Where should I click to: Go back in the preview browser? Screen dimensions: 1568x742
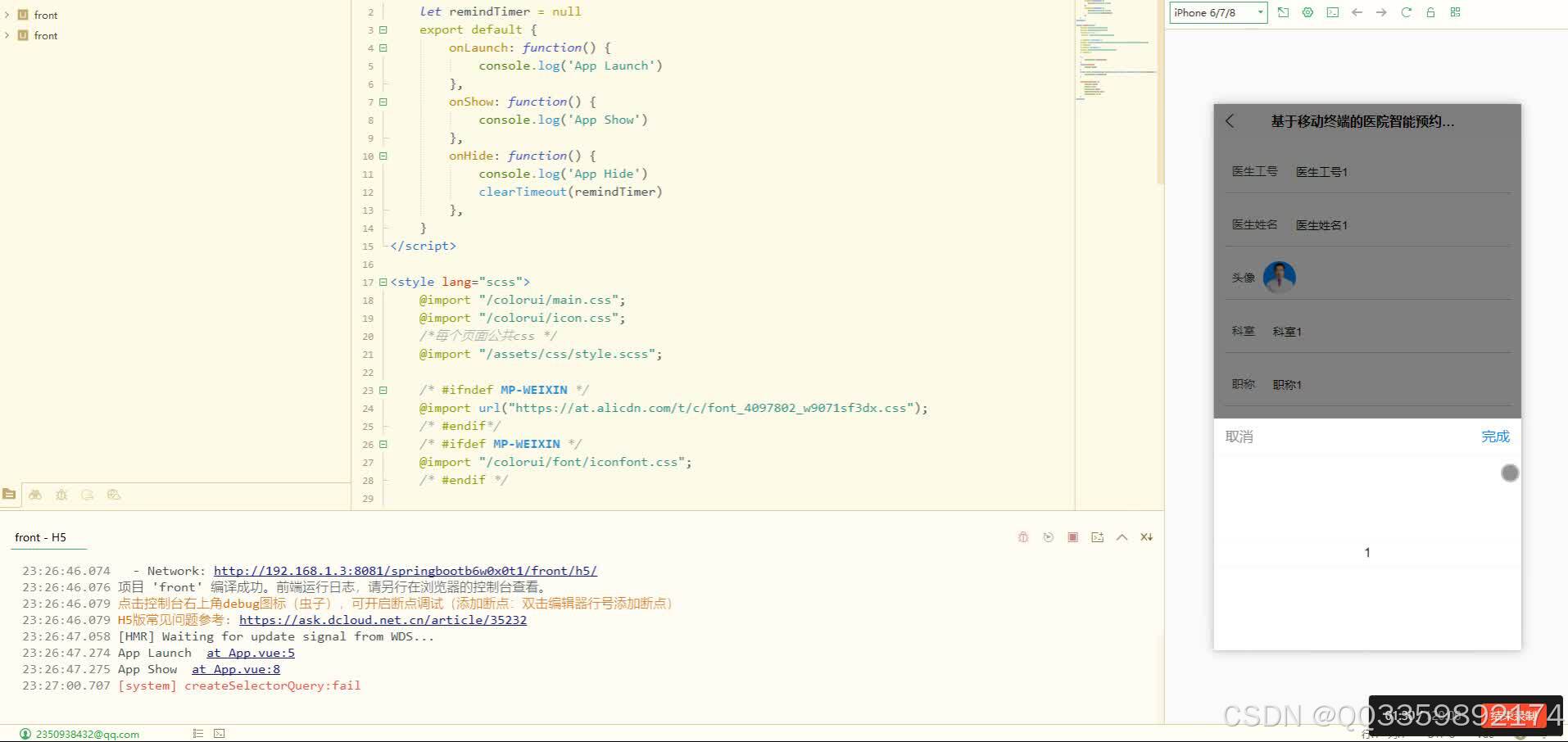pyautogui.click(x=1357, y=12)
